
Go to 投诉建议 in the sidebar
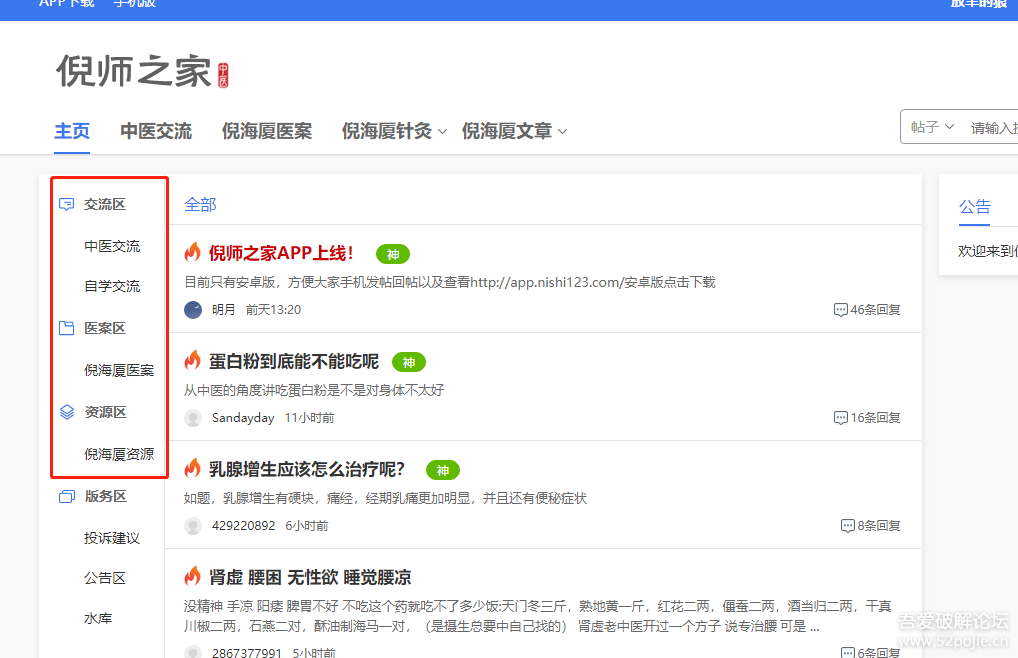coord(112,538)
